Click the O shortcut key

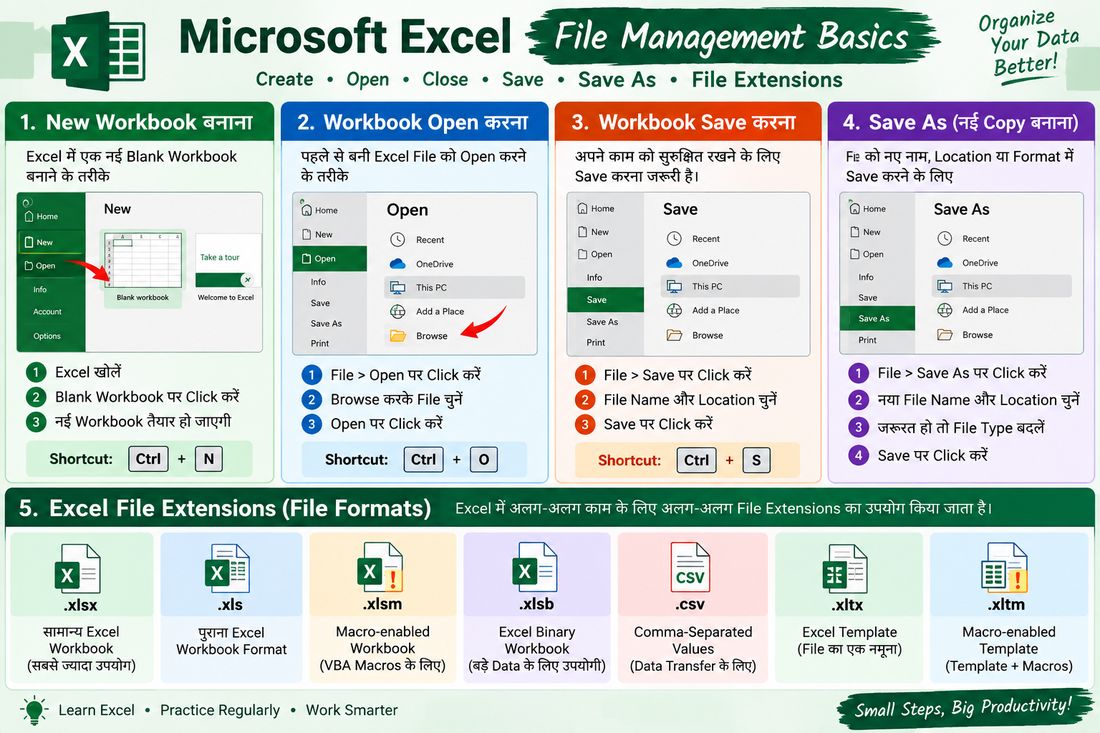(483, 459)
